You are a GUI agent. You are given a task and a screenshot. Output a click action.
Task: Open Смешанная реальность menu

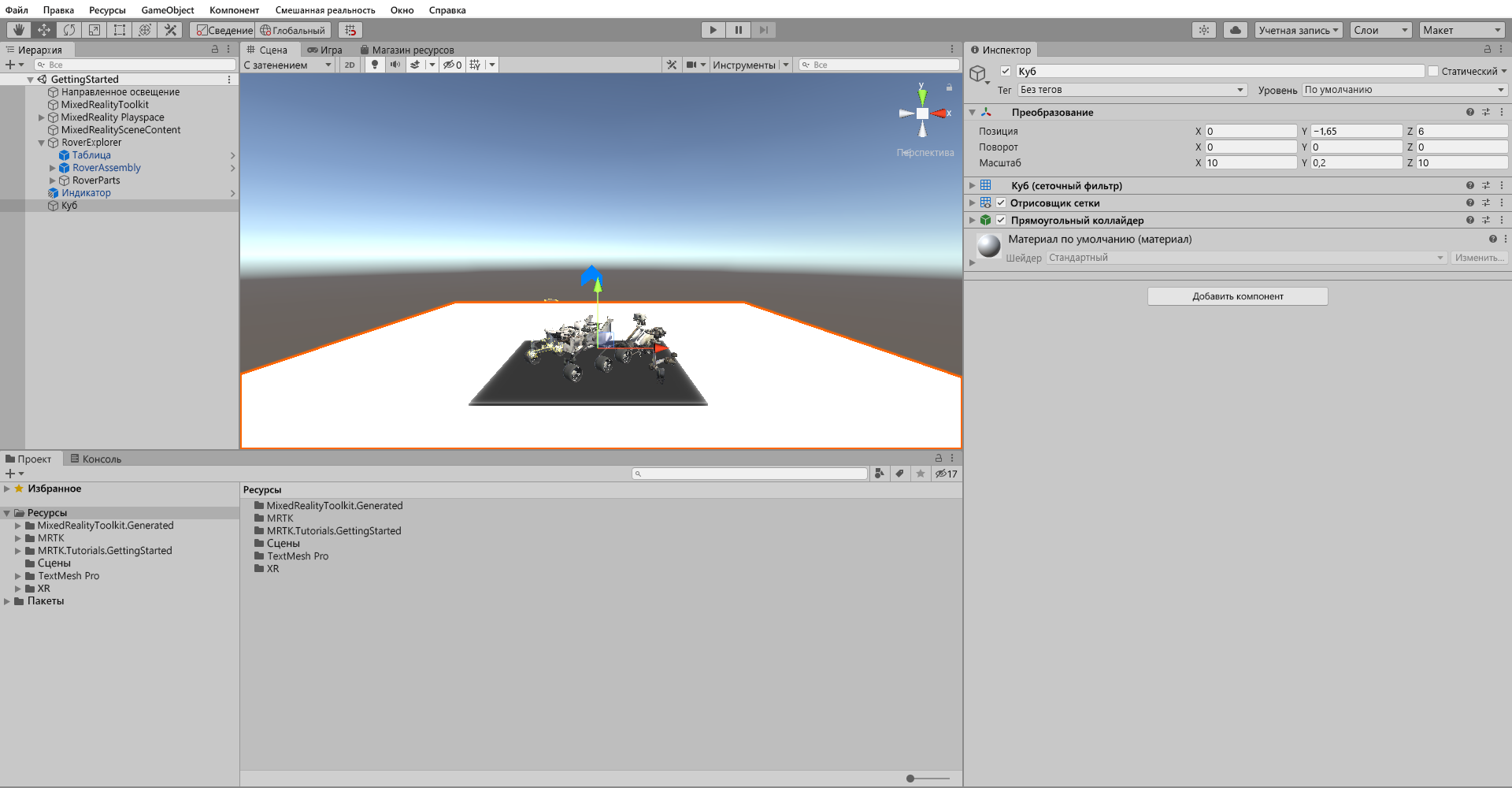[x=325, y=10]
